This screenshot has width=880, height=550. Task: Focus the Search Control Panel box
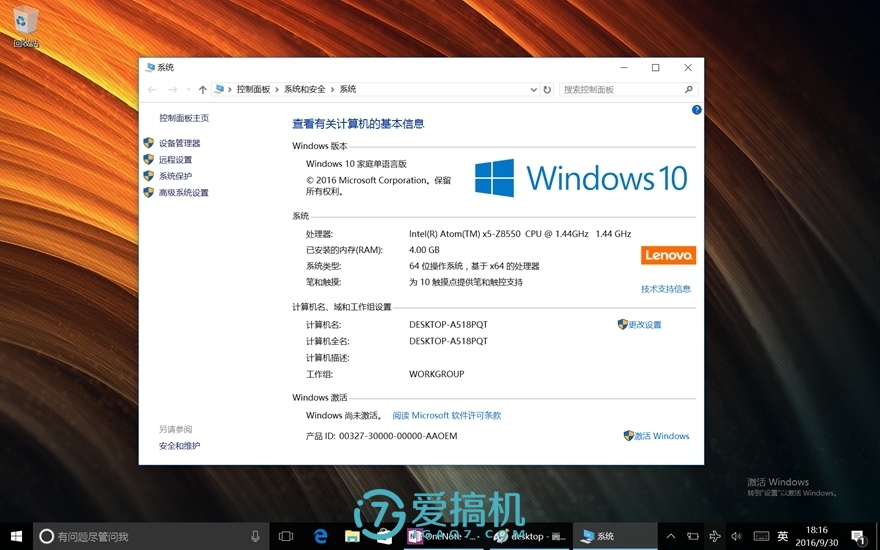(x=629, y=89)
